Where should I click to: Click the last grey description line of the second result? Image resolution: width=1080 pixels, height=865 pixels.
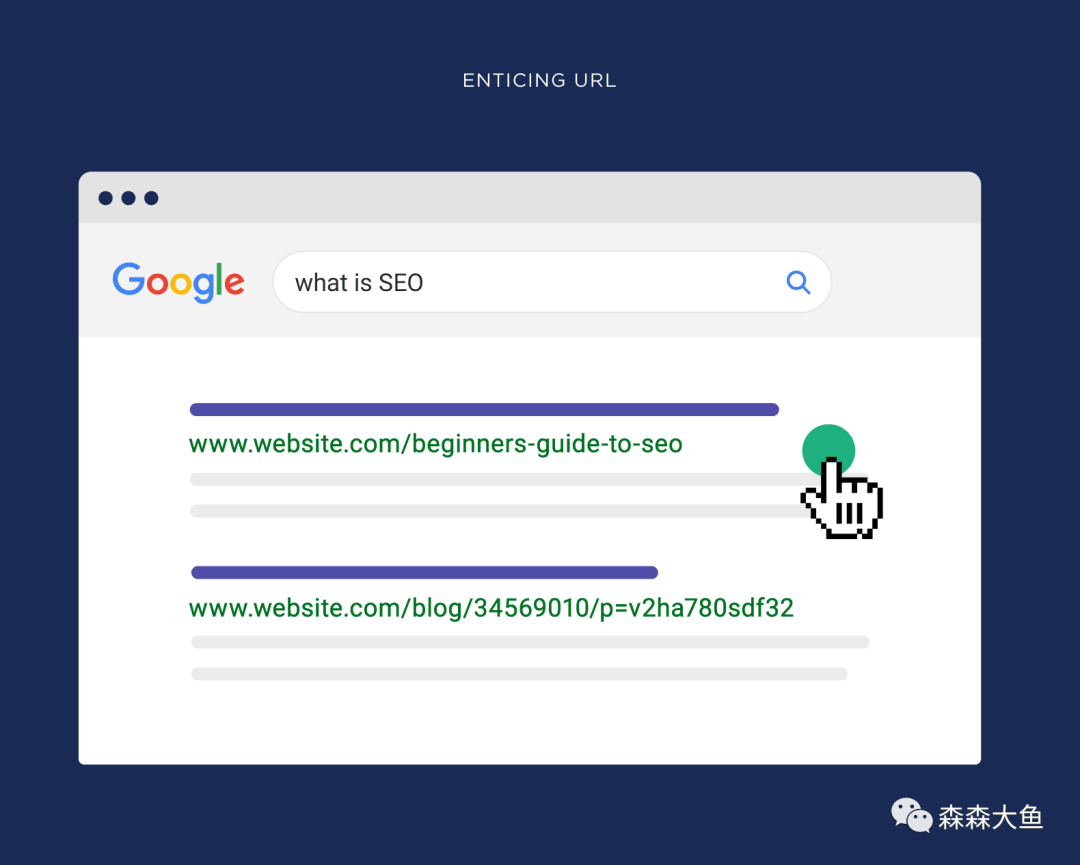coord(519,674)
